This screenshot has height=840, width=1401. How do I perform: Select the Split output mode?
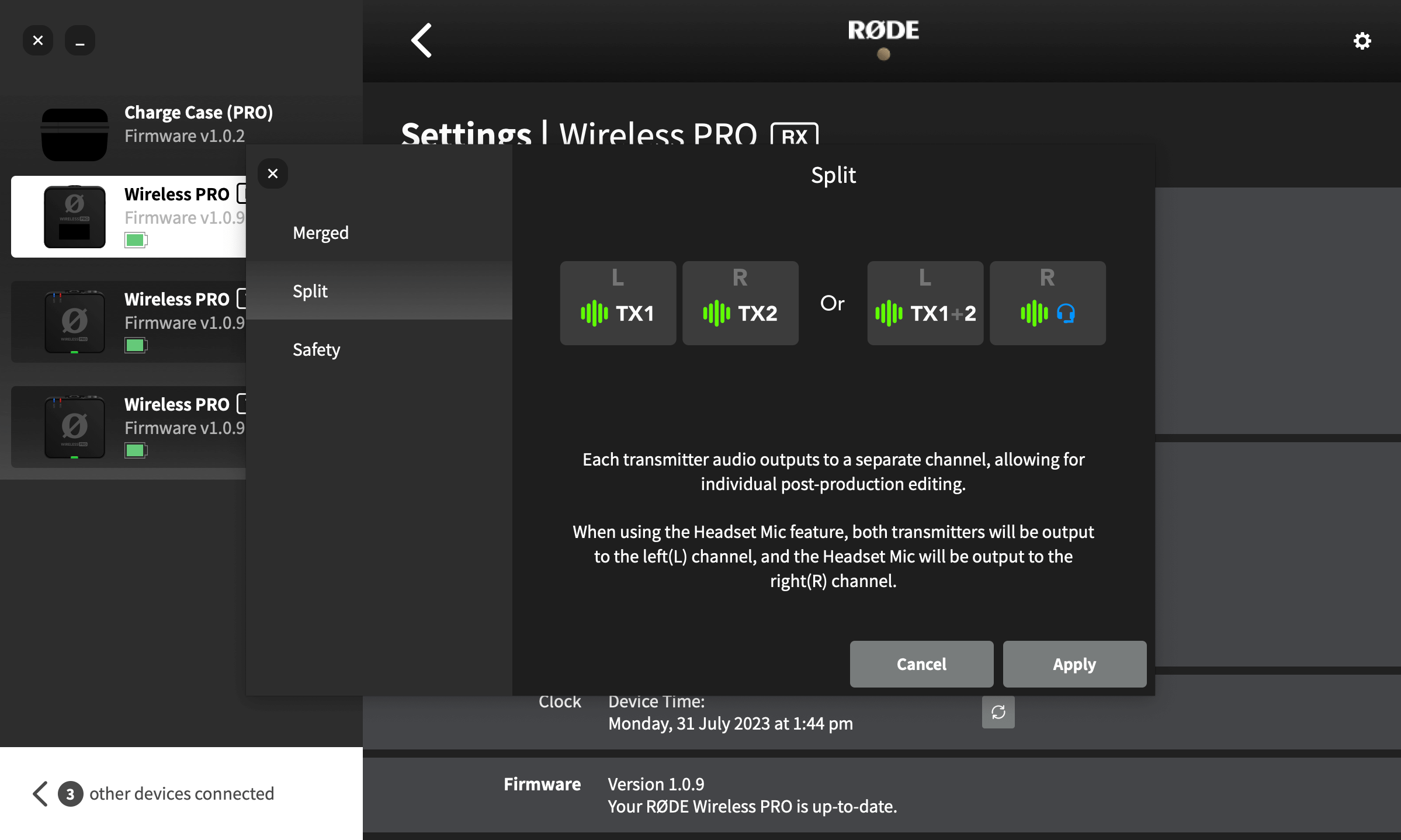[310, 291]
